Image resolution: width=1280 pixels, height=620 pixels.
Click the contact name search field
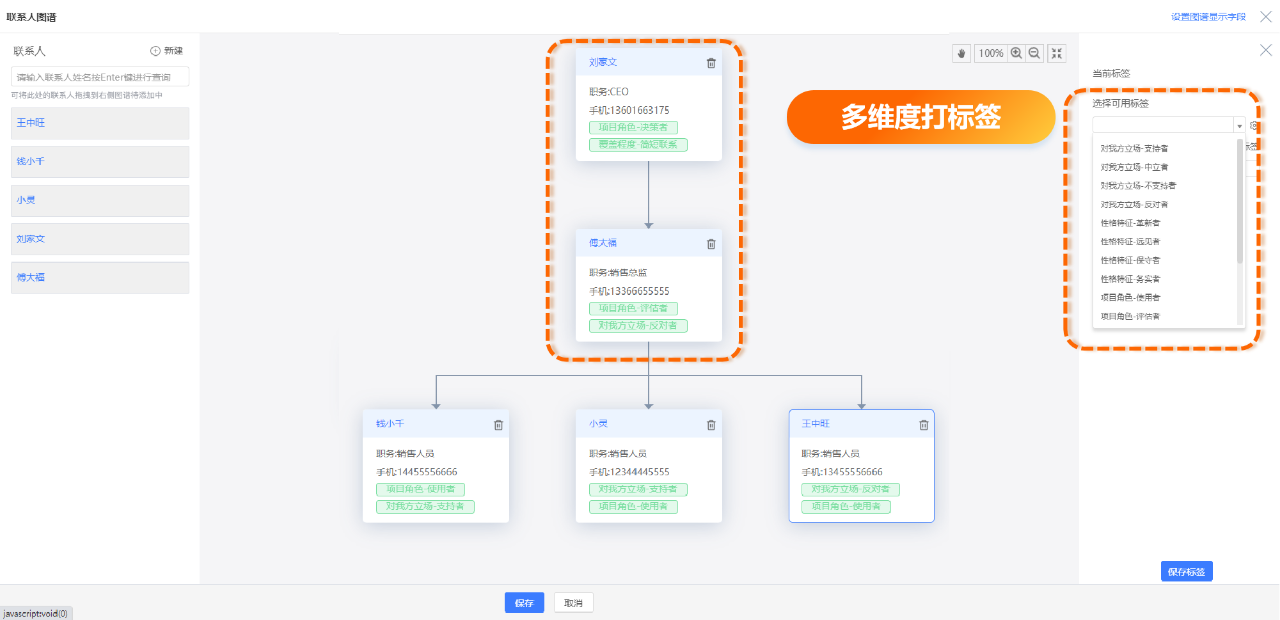coord(100,77)
